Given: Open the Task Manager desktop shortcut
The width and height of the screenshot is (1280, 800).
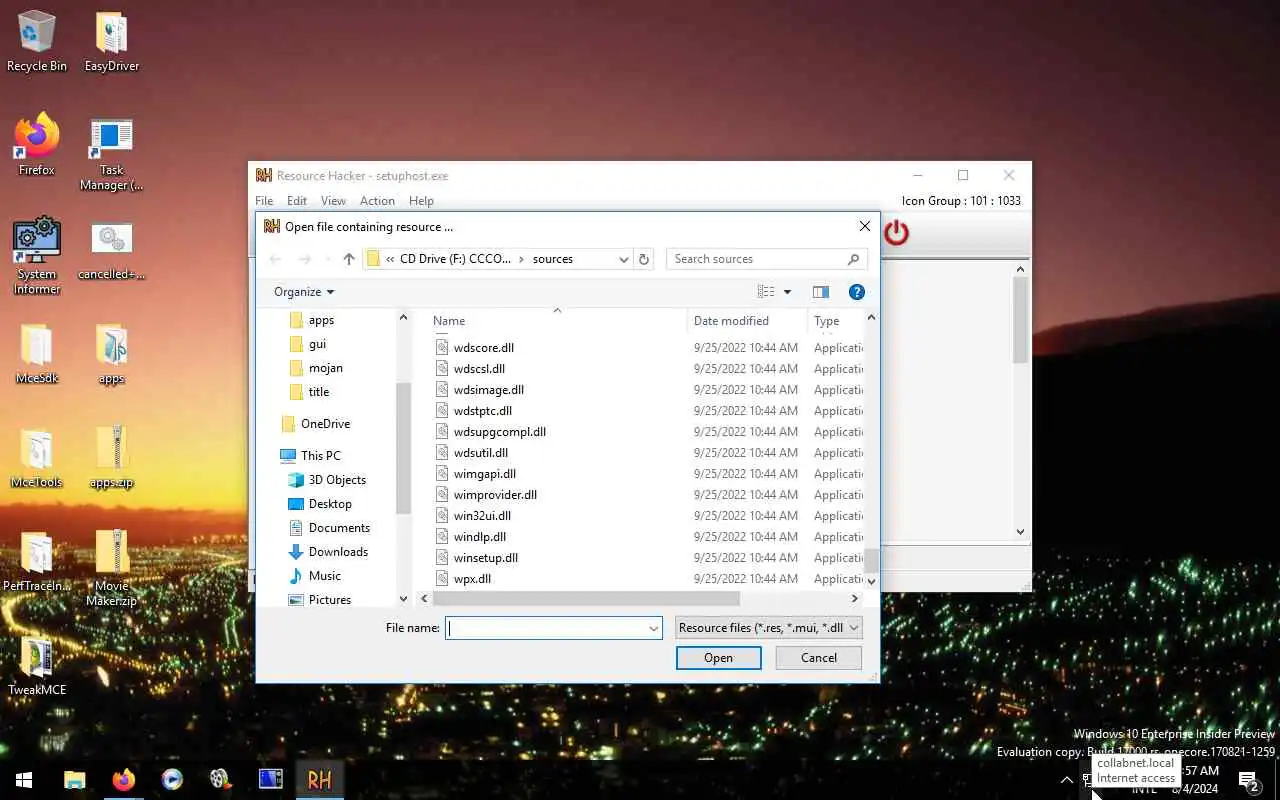Looking at the screenshot, I should [112, 154].
